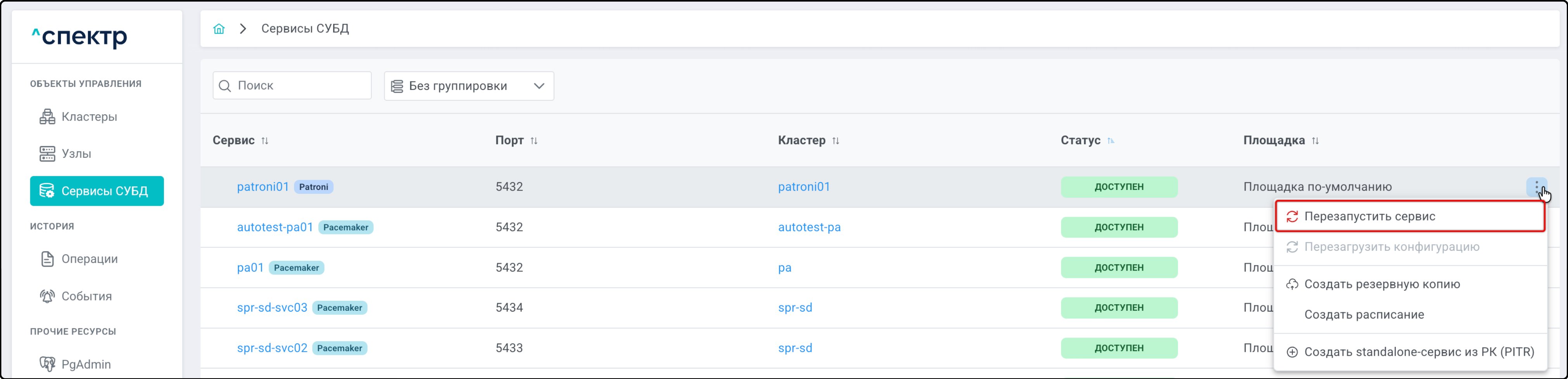The width and height of the screenshot is (1568, 379).
Task: Sort table by Площадка column
Action: 1316,141
